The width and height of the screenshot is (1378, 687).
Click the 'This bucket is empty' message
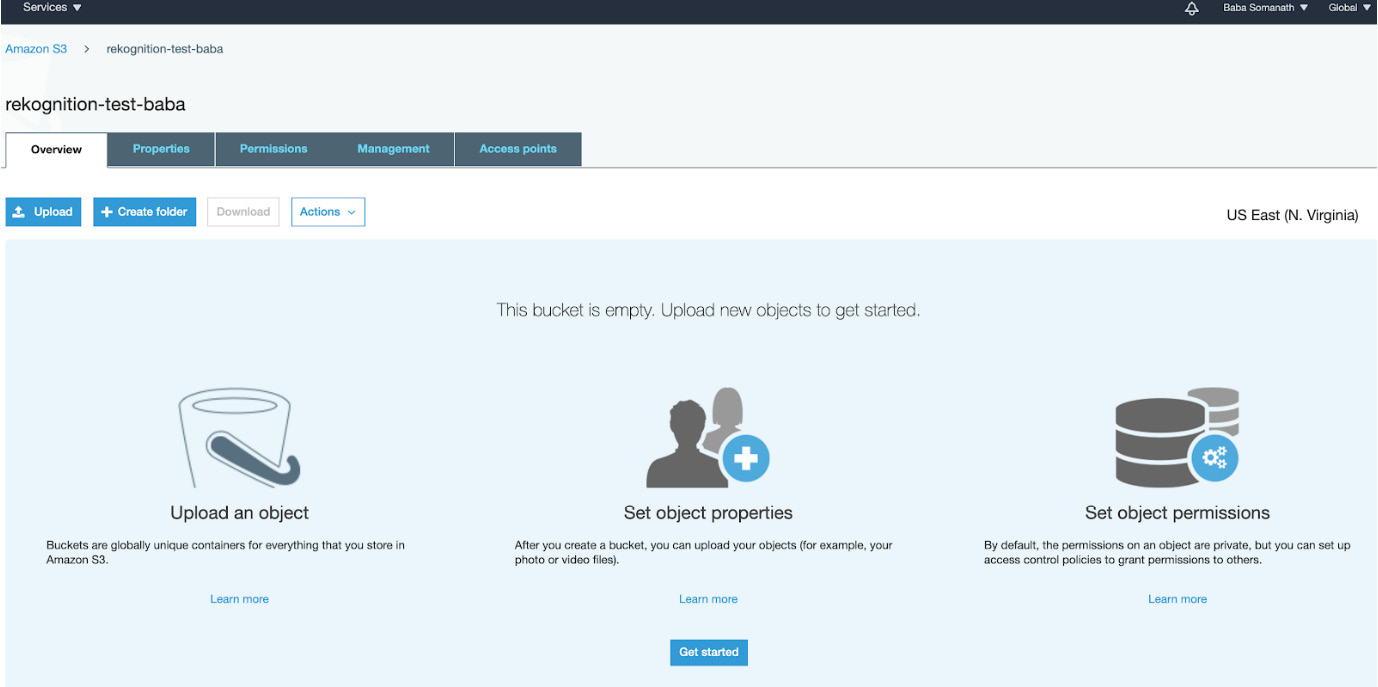coord(708,310)
